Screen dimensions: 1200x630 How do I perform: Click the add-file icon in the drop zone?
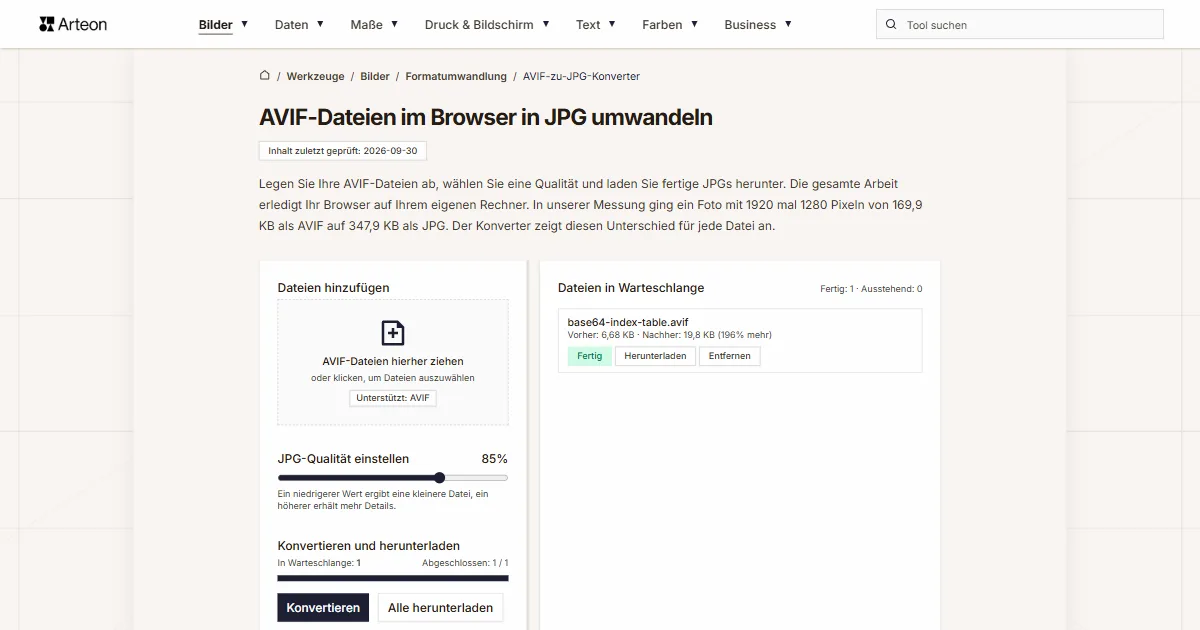coord(393,333)
